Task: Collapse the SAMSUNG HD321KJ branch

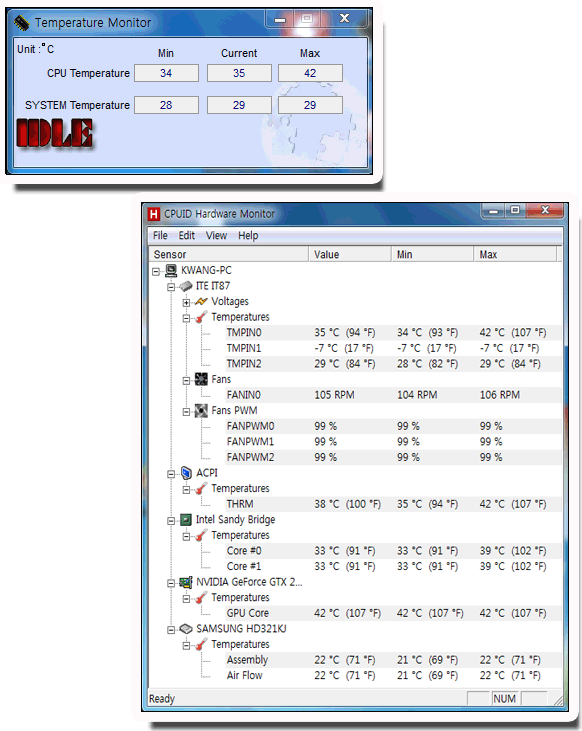Action: pyautogui.click(x=171, y=630)
